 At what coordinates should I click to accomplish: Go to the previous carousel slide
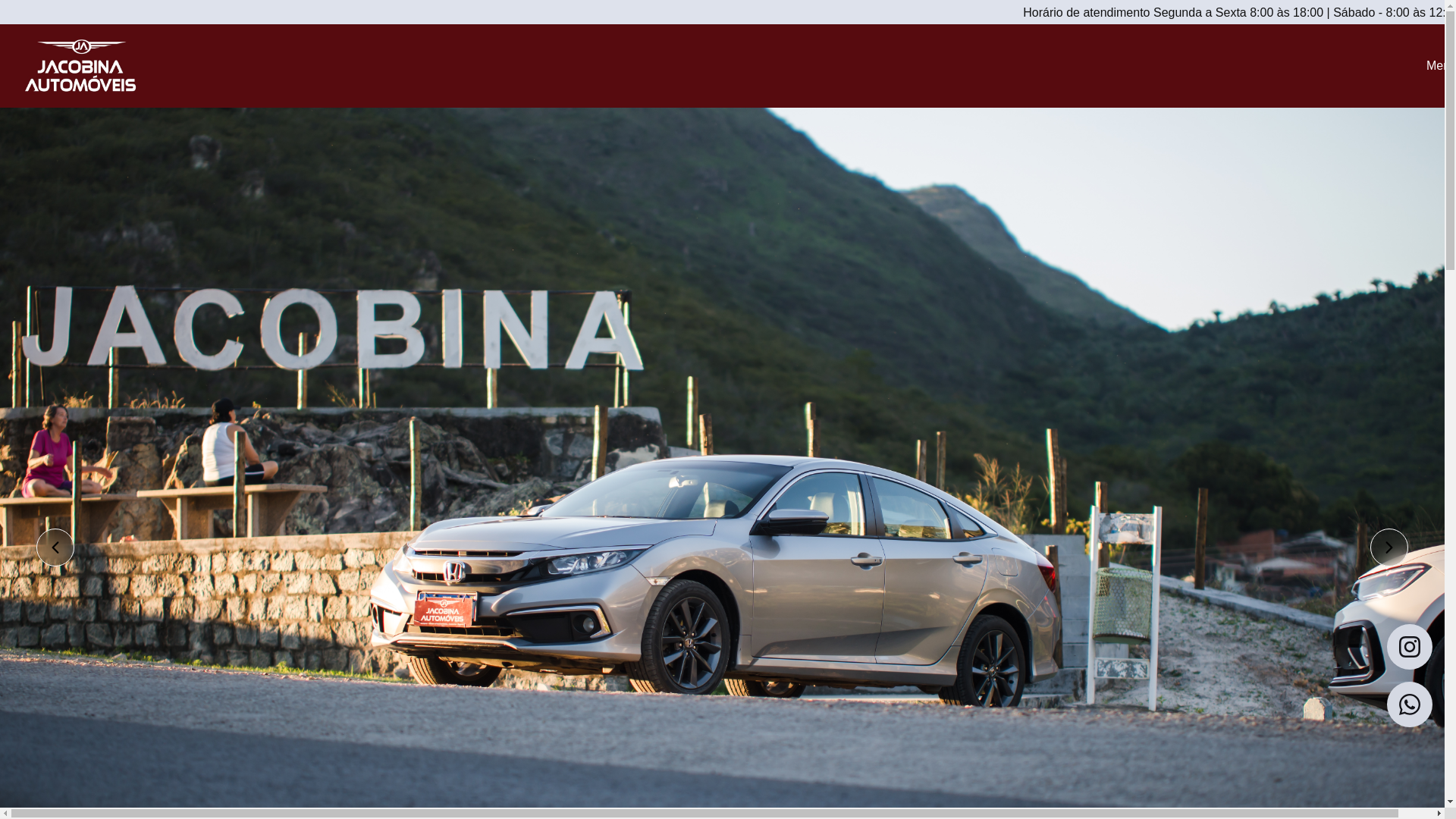click(x=55, y=548)
